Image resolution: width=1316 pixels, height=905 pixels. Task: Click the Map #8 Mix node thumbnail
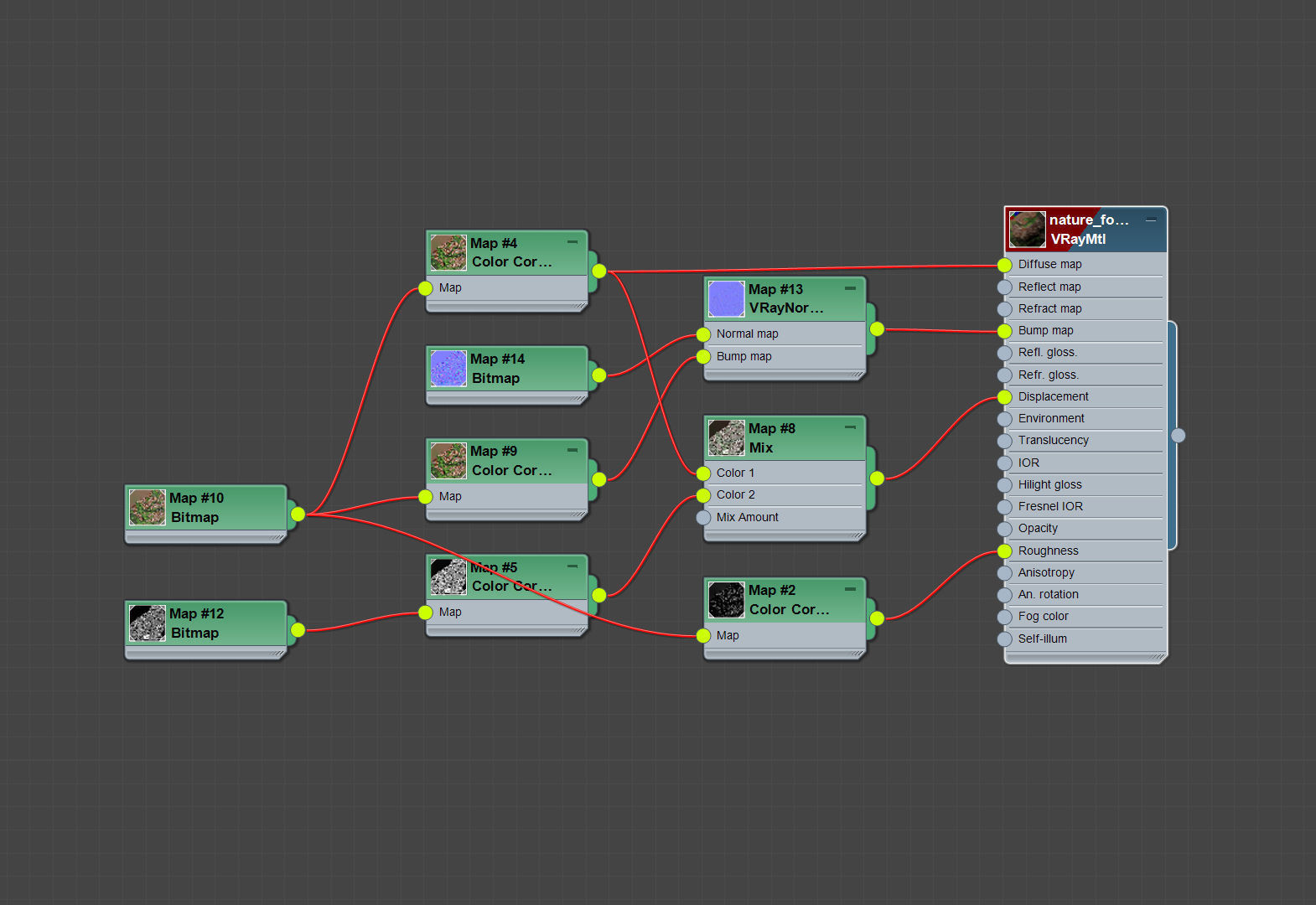pos(727,438)
